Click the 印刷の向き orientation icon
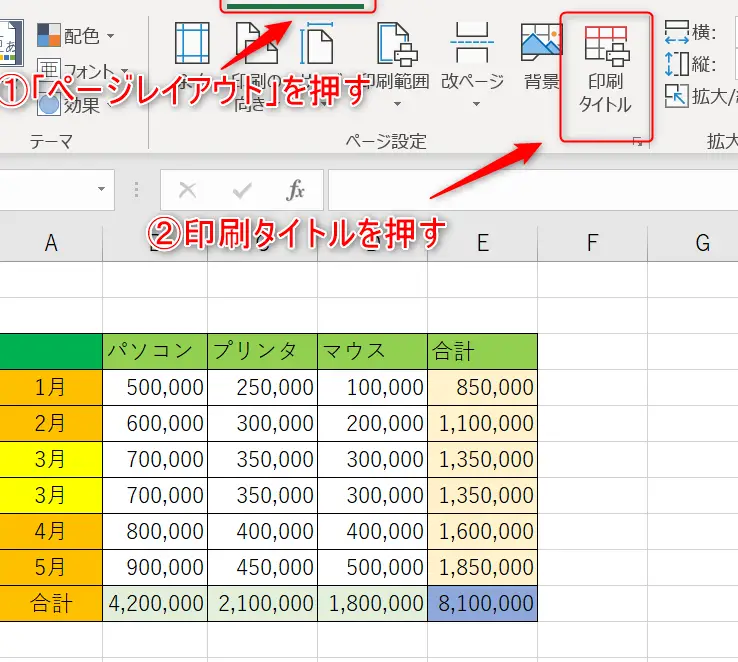This screenshot has width=738, height=662. (x=257, y=43)
